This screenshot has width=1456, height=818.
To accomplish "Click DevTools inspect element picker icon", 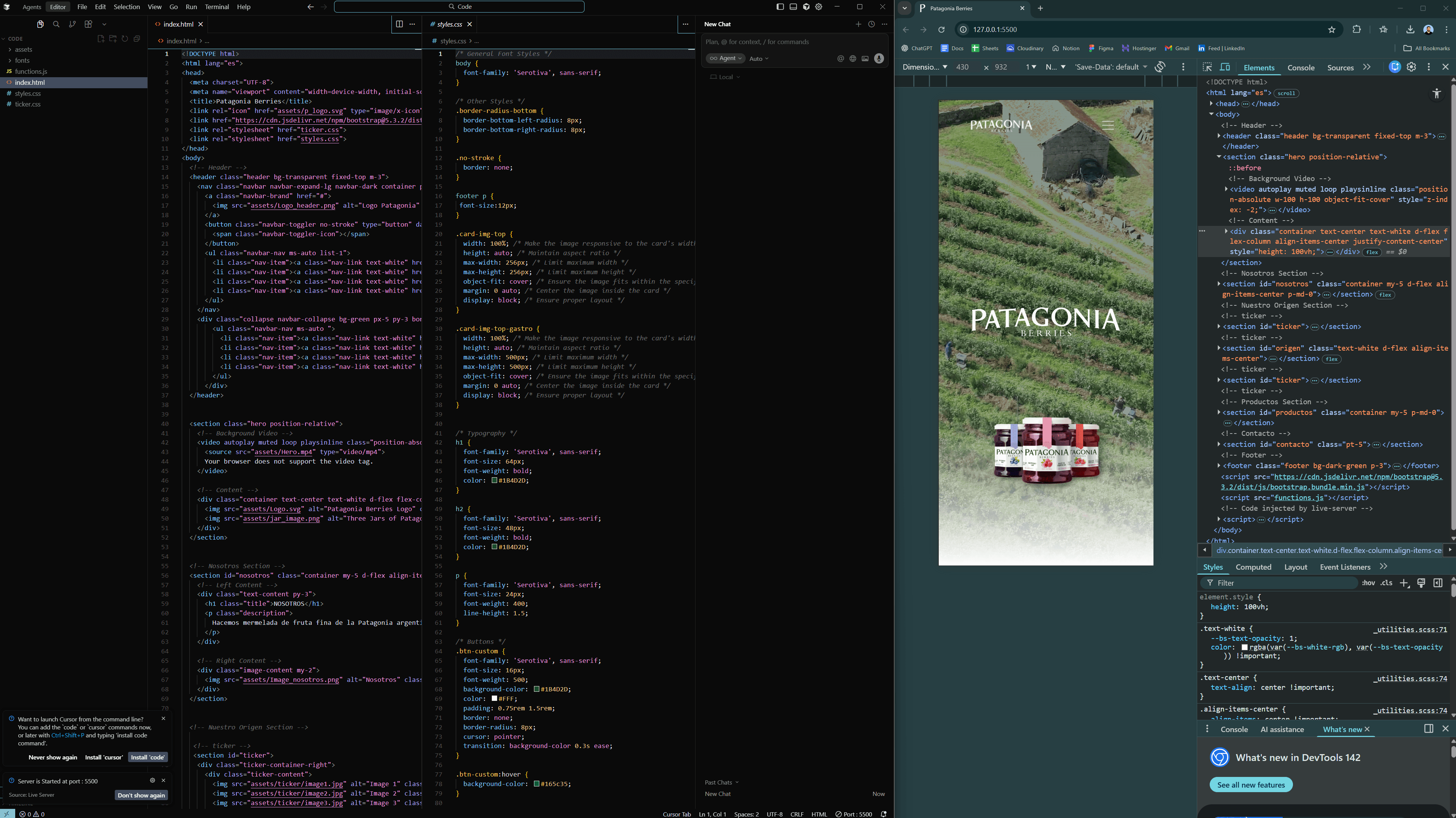I will coord(1207,67).
